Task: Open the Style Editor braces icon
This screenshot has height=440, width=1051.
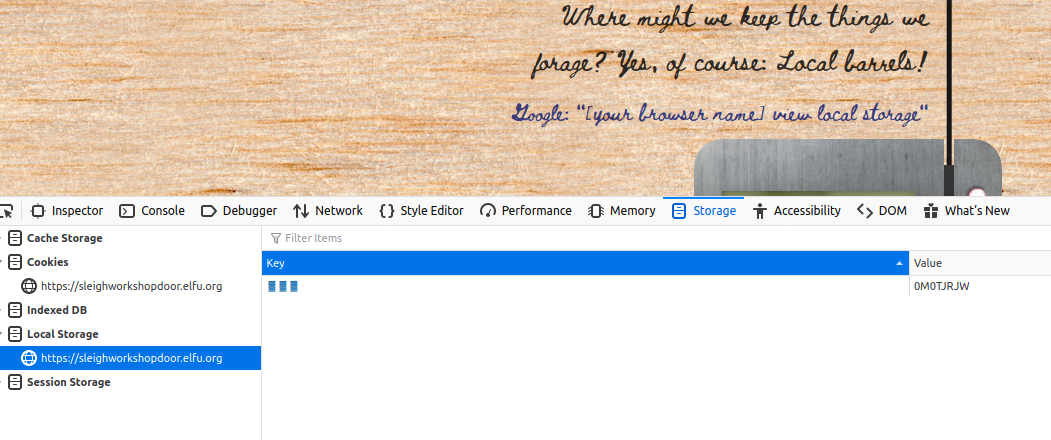Action: point(387,211)
